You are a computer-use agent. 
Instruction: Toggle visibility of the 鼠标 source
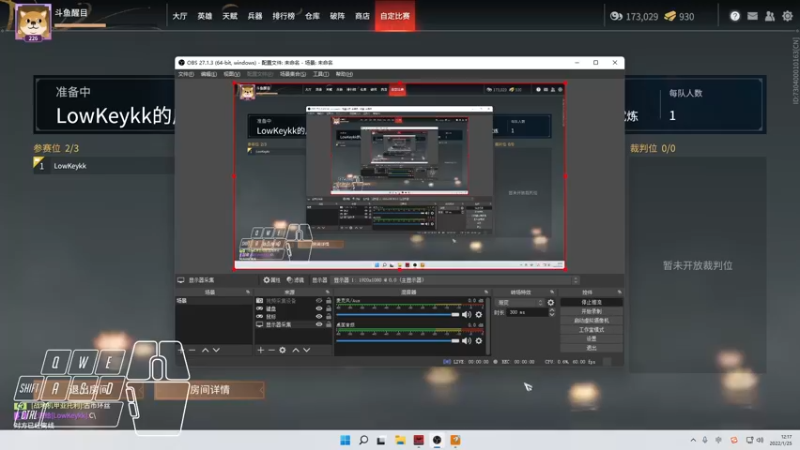pos(319,316)
